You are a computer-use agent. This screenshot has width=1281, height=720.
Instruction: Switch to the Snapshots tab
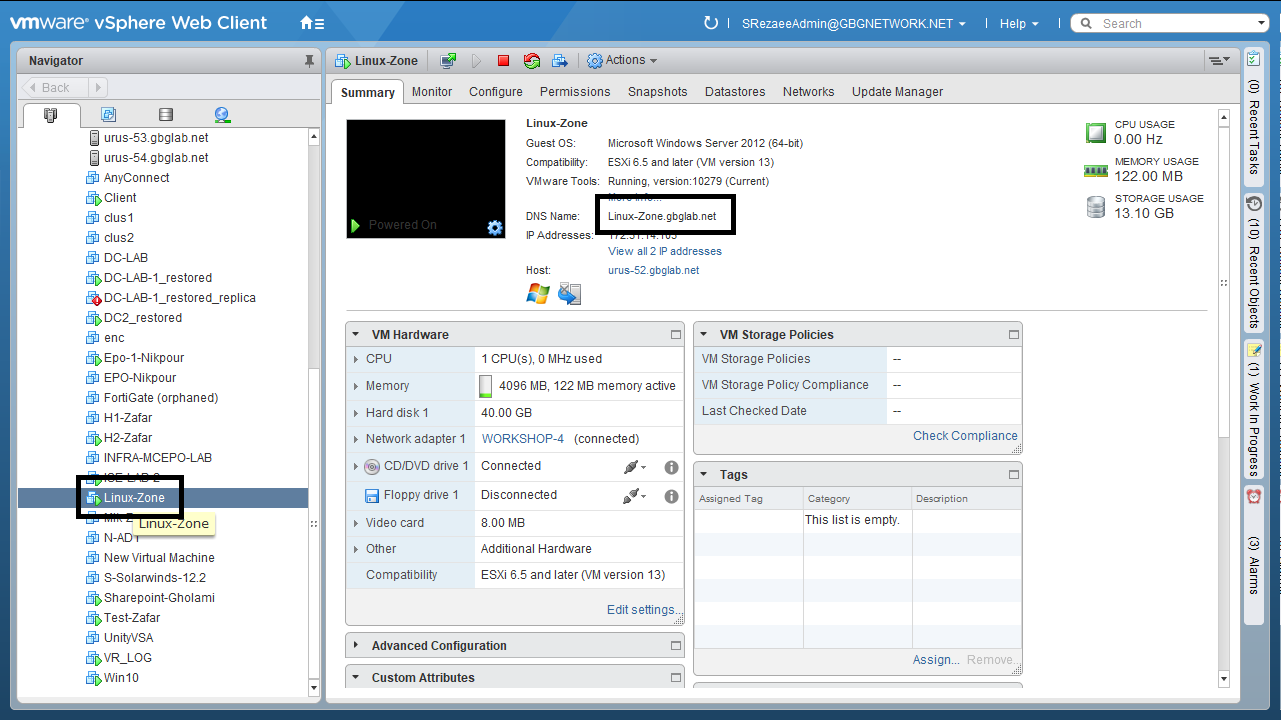coord(657,92)
